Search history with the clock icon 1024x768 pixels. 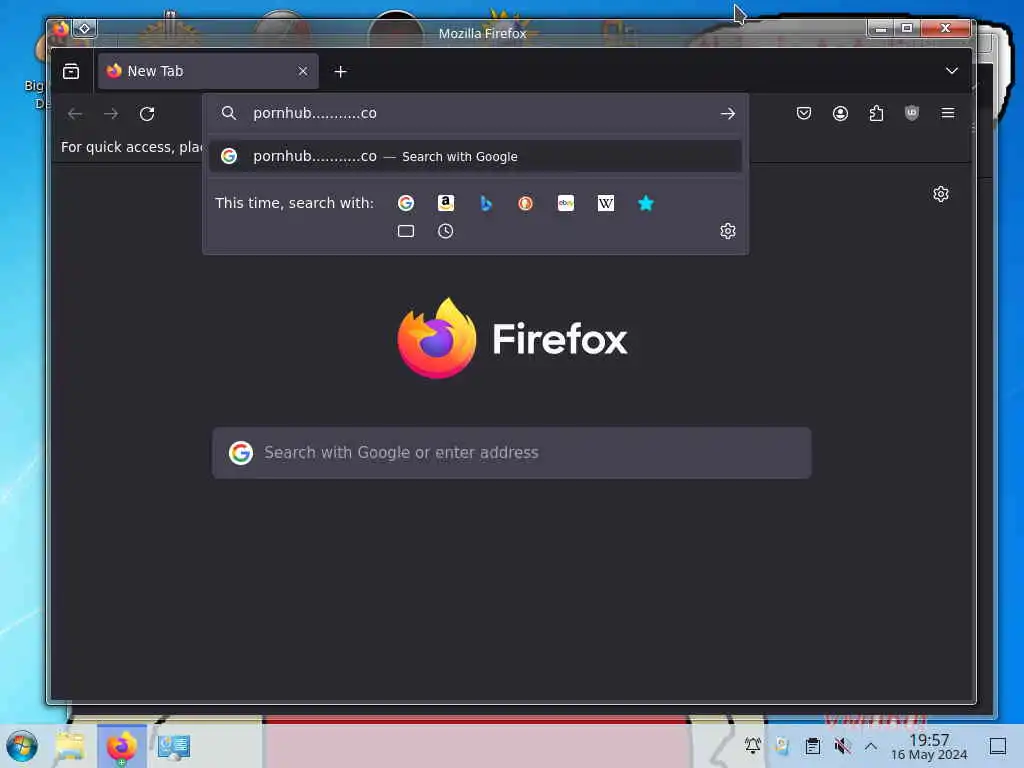click(x=445, y=231)
